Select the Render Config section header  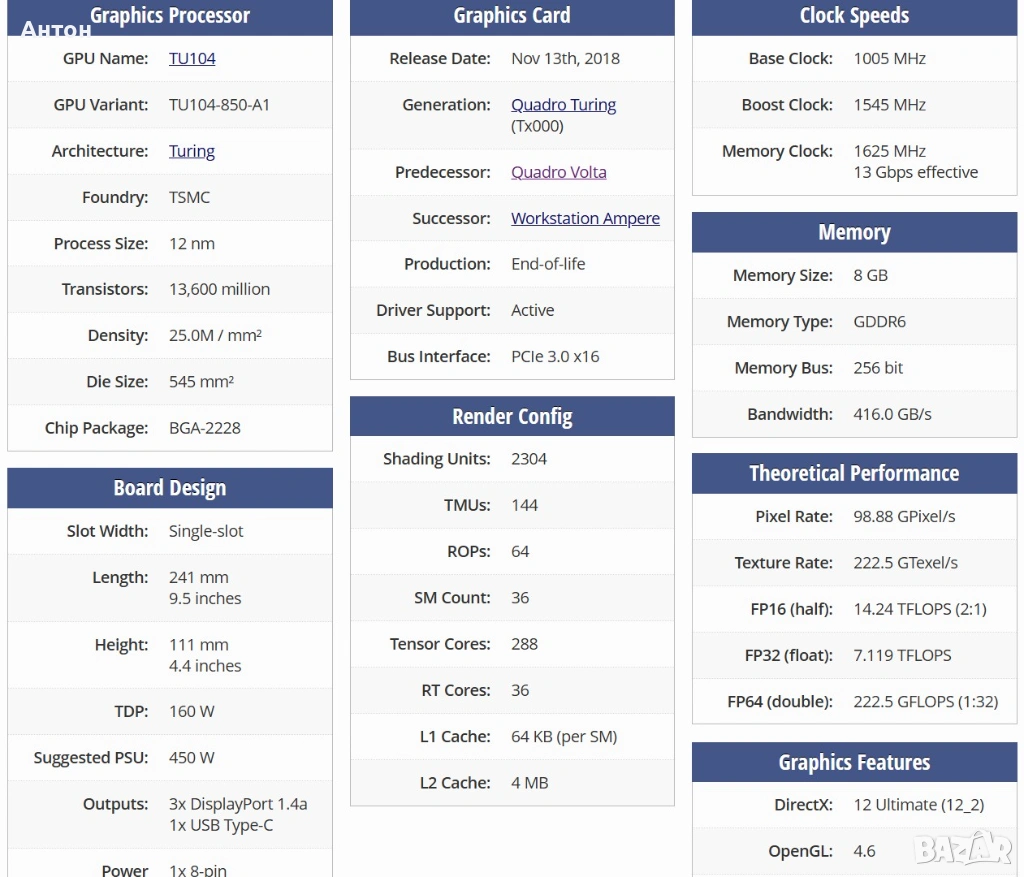512,416
